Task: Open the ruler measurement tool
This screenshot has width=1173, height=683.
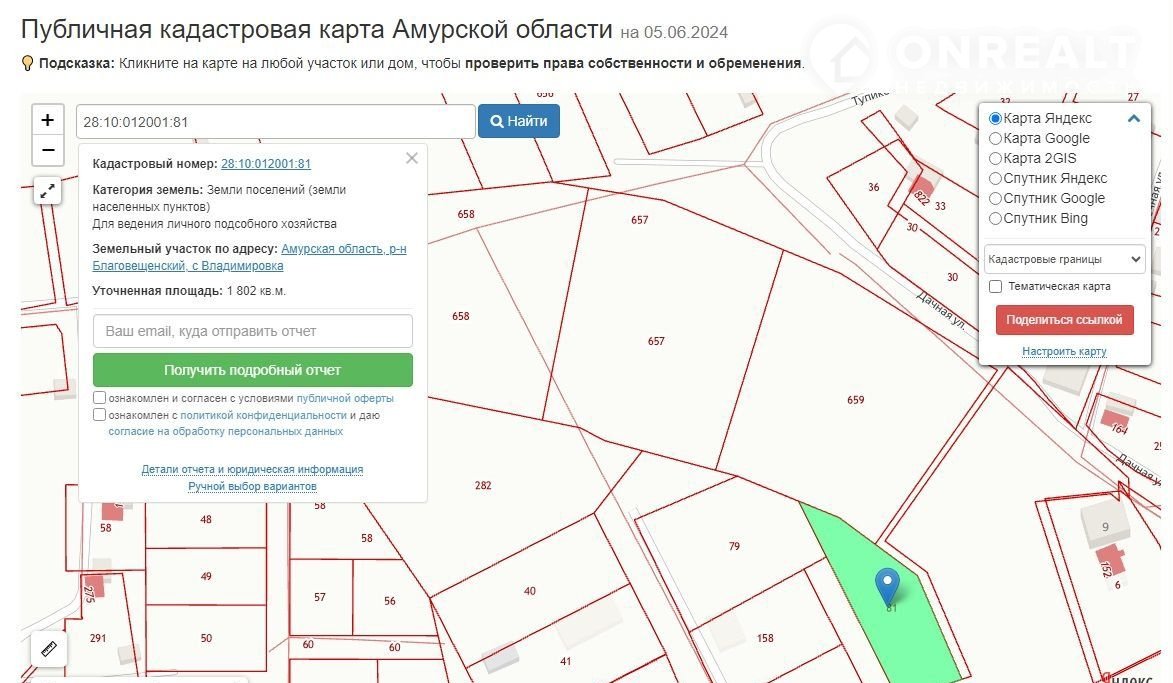Action: (47, 648)
